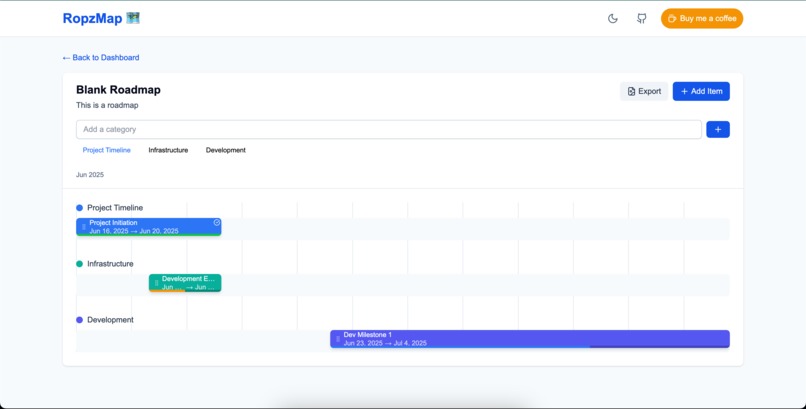Open the RopzMap logo home link
This screenshot has height=409, width=806.
point(101,18)
